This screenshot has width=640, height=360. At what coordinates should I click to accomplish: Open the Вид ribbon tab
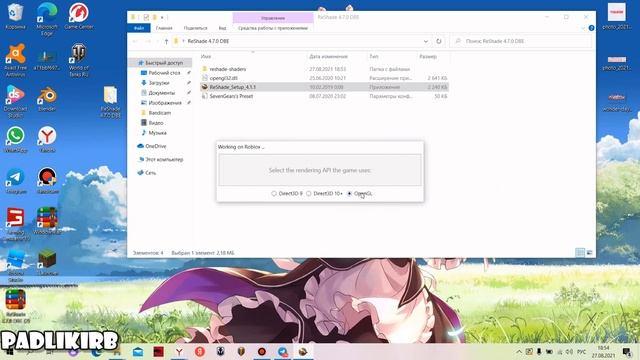[222, 28]
